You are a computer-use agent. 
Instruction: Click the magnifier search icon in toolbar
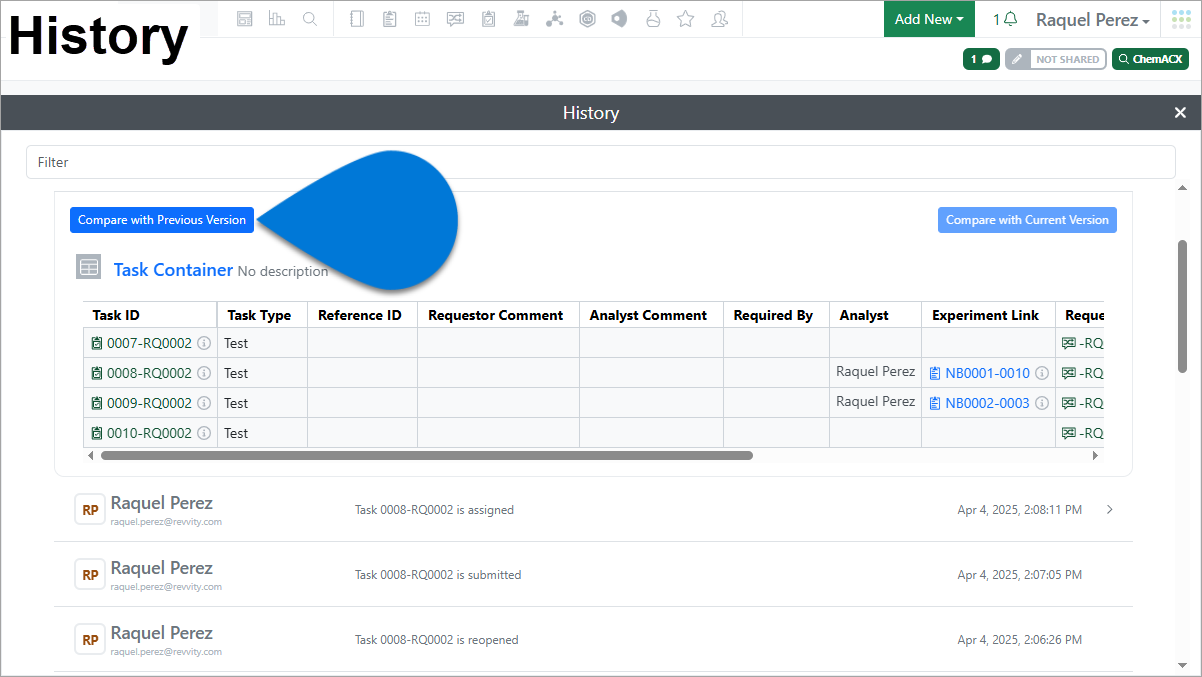310,19
